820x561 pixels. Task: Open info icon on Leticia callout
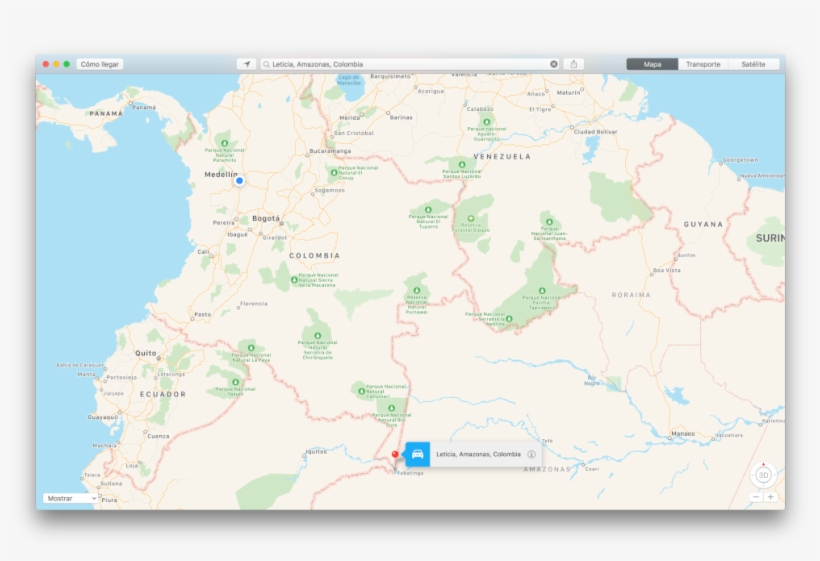(x=531, y=454)
